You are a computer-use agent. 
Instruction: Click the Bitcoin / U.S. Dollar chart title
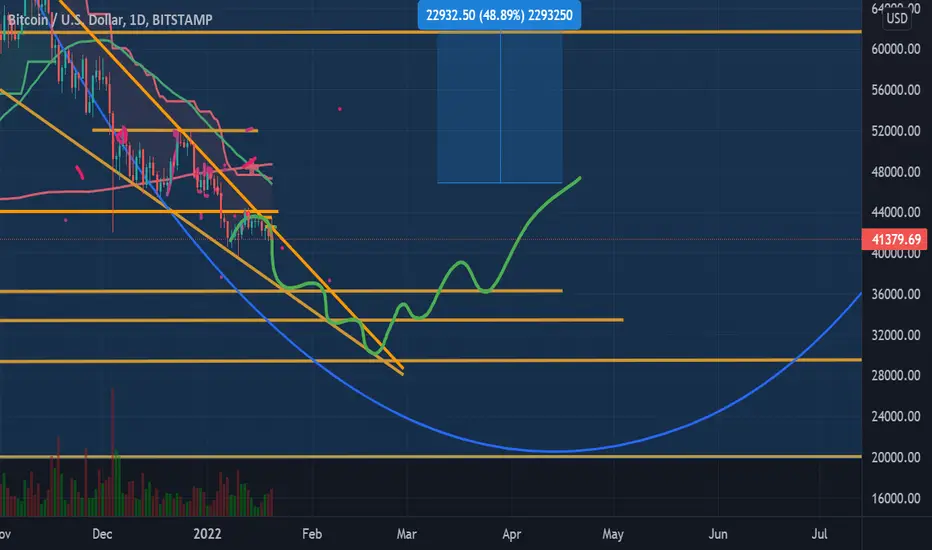click(x=110, y=20)
